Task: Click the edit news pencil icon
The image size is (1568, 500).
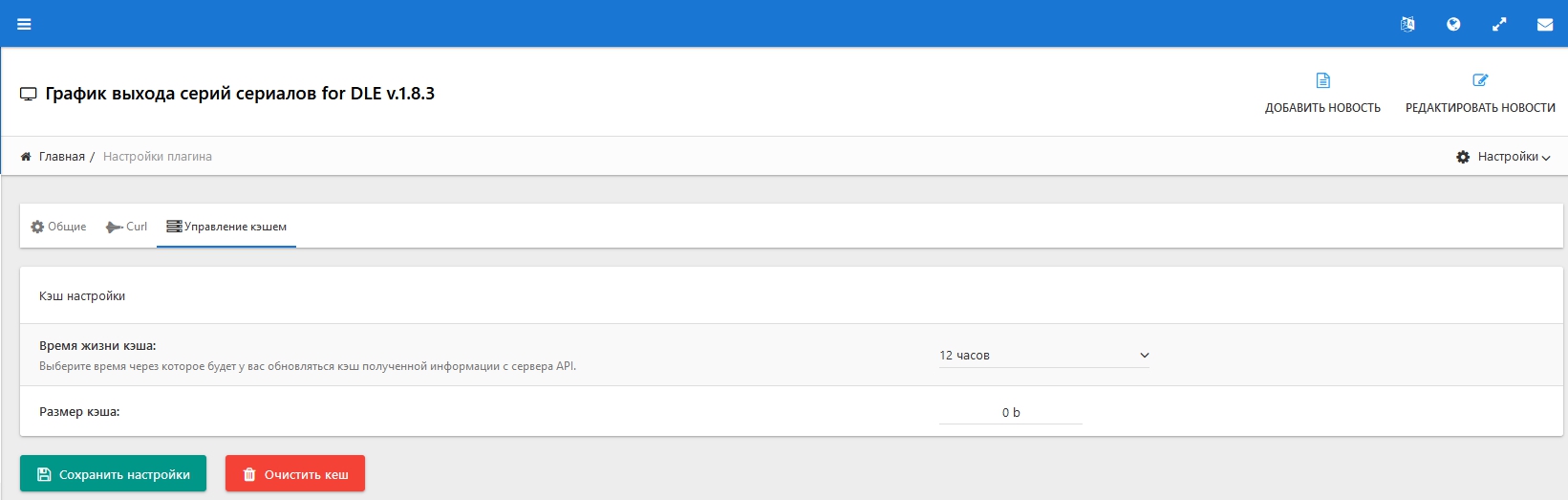Action: point(1480,80)
